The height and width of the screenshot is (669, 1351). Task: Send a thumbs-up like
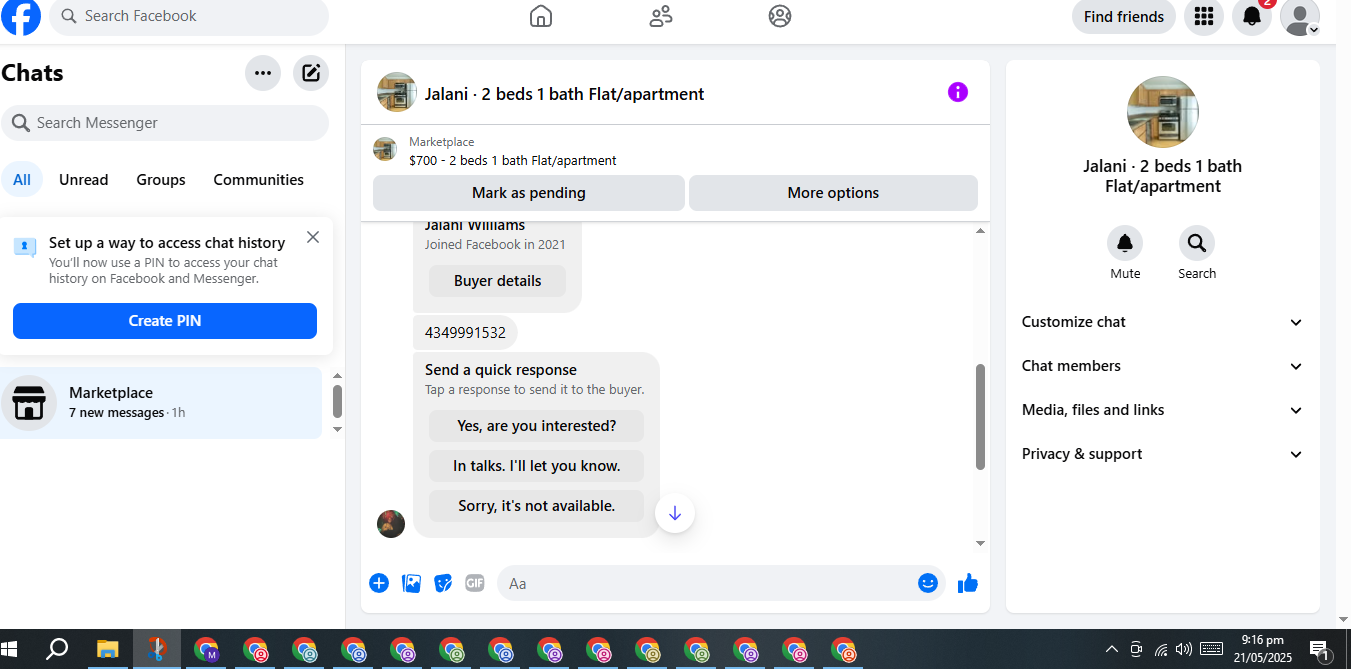pyautogui.click(x=968, y=583)
